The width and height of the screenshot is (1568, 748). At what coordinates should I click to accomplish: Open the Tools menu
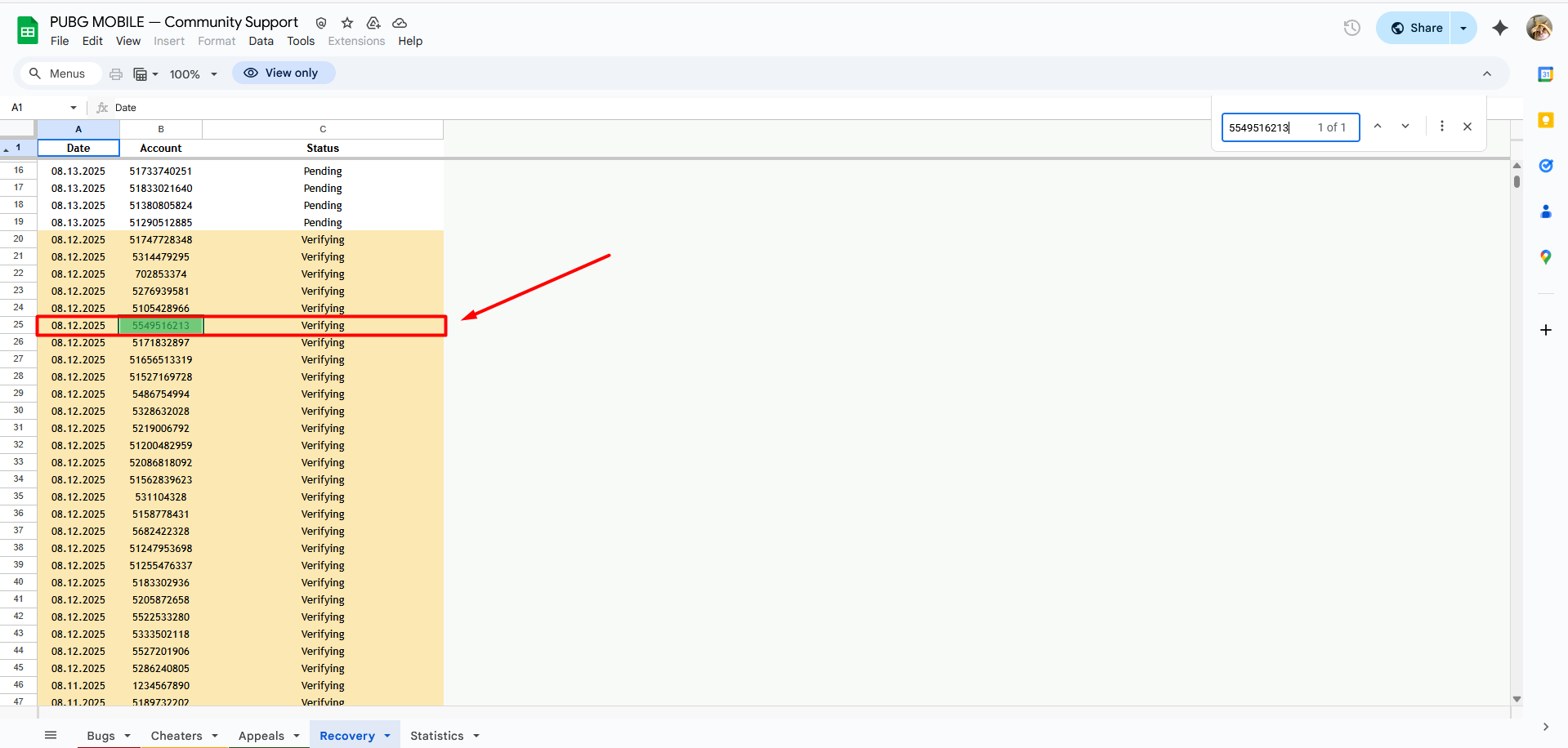301,41
